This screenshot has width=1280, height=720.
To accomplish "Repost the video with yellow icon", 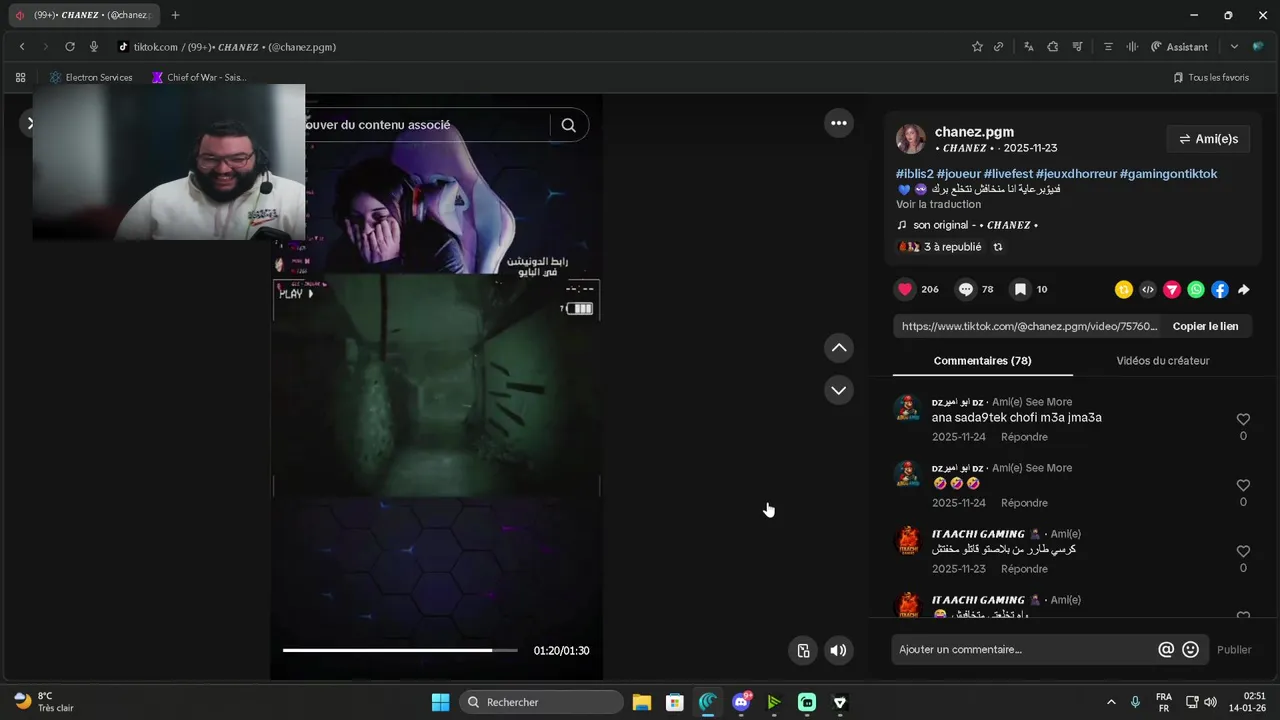I will [1124, 290].
